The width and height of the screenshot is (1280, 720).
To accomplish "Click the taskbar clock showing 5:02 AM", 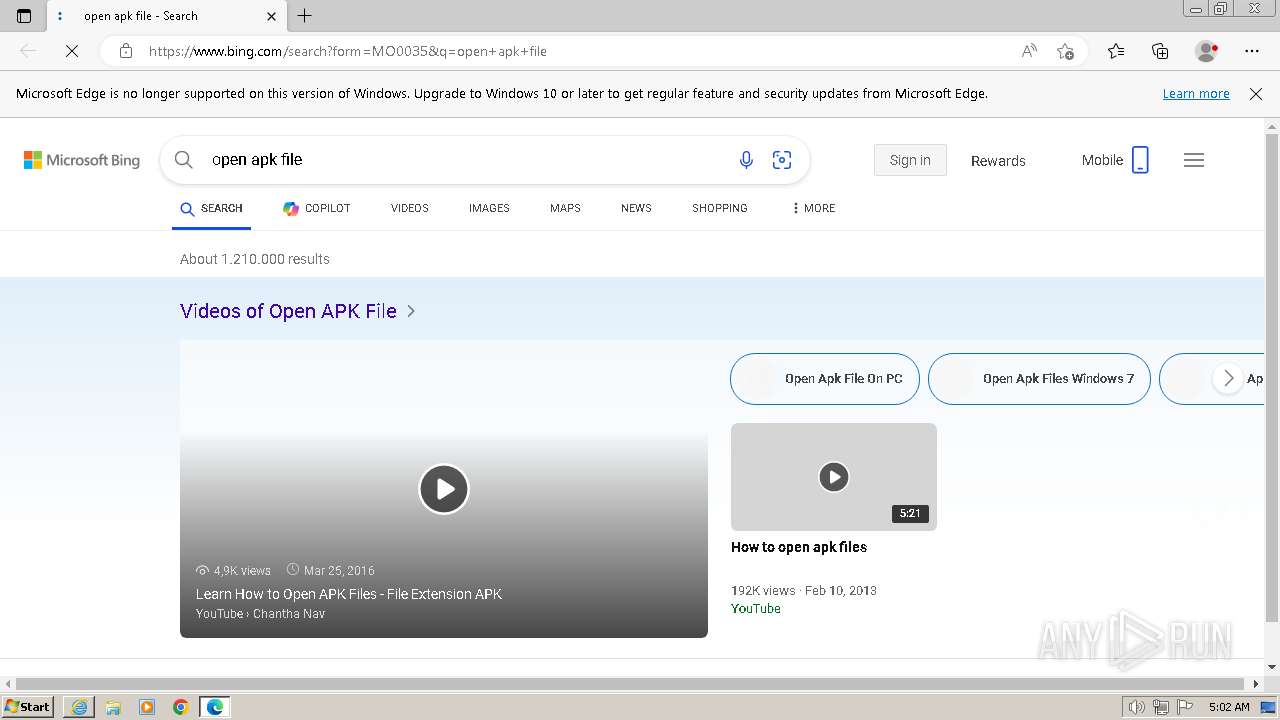I will 1229,707.
